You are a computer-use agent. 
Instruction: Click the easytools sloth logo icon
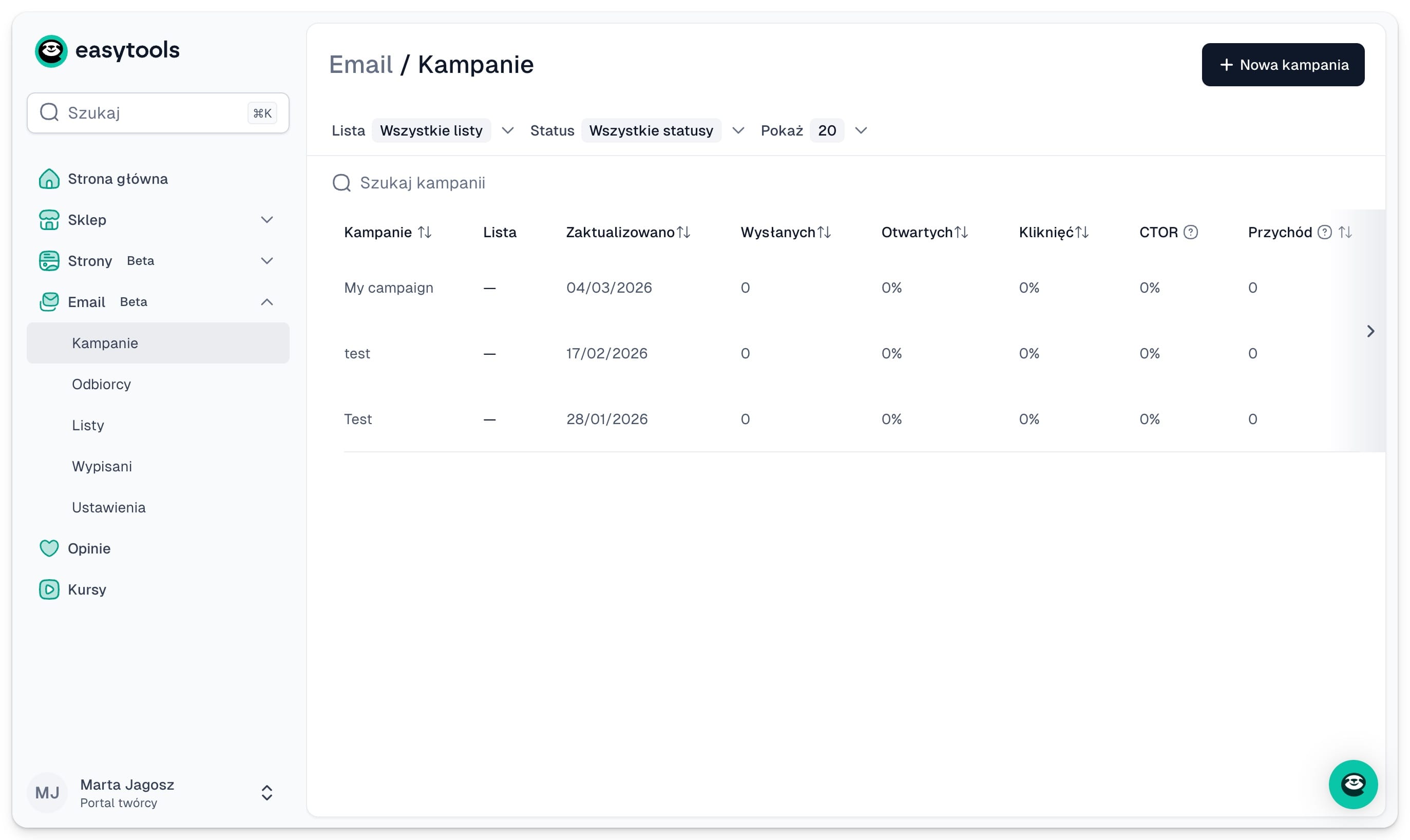51,51
